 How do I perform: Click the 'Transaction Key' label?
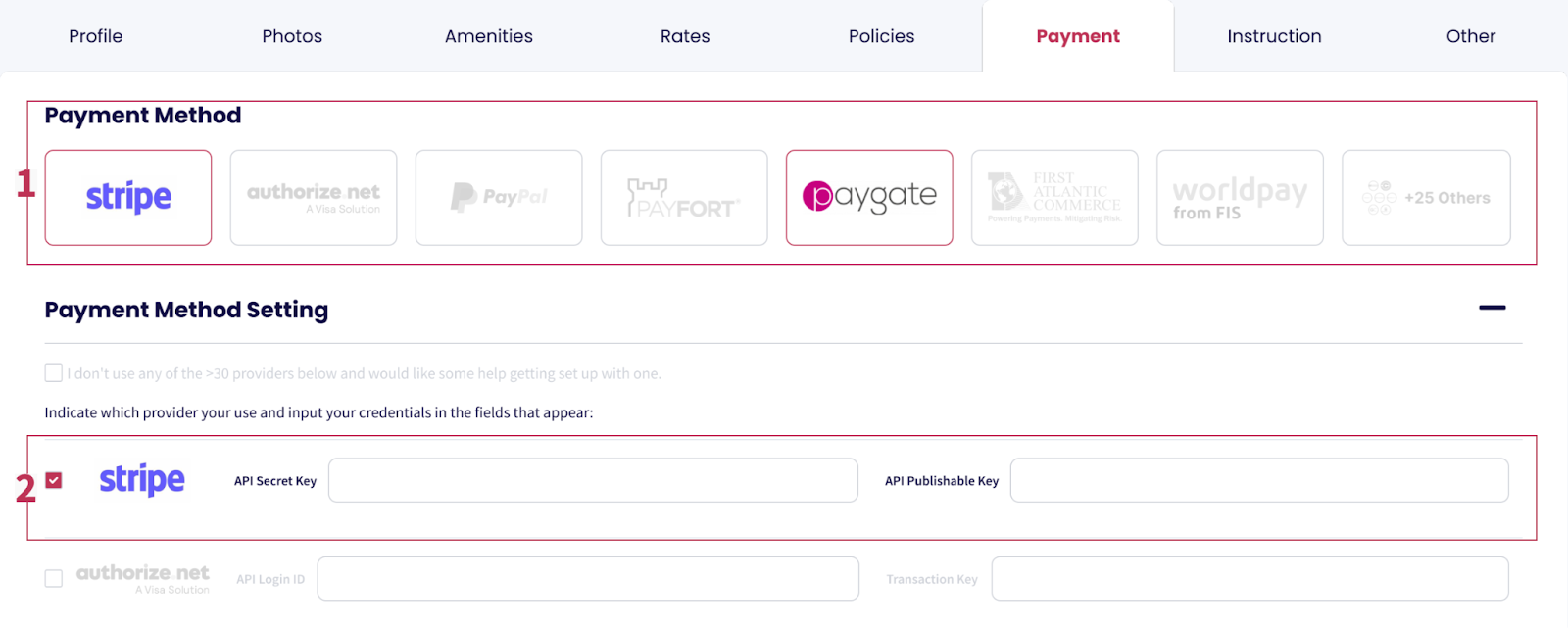932,579
